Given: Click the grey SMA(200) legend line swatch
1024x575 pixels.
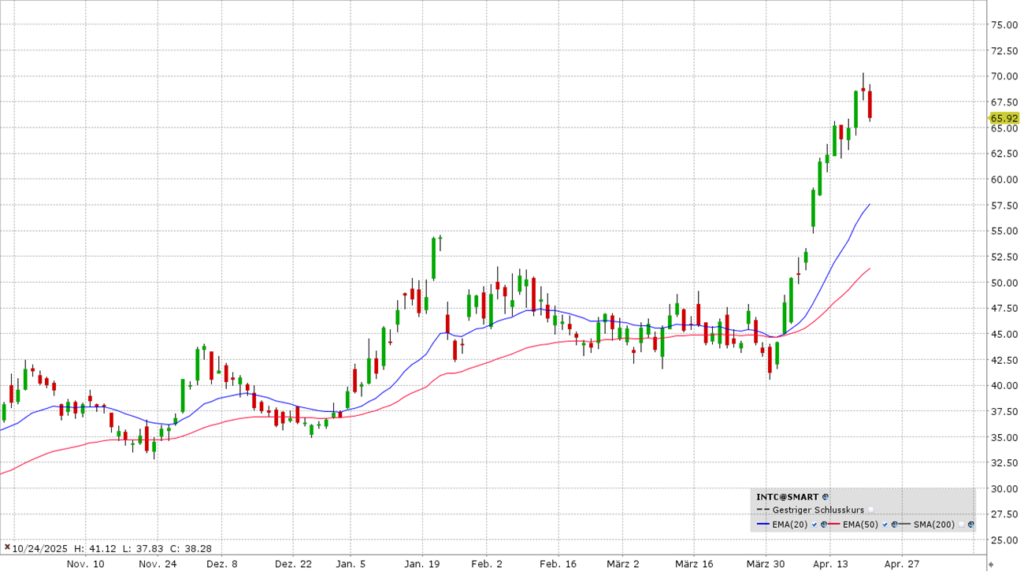Looking at the screenshot, I should 906,524.
